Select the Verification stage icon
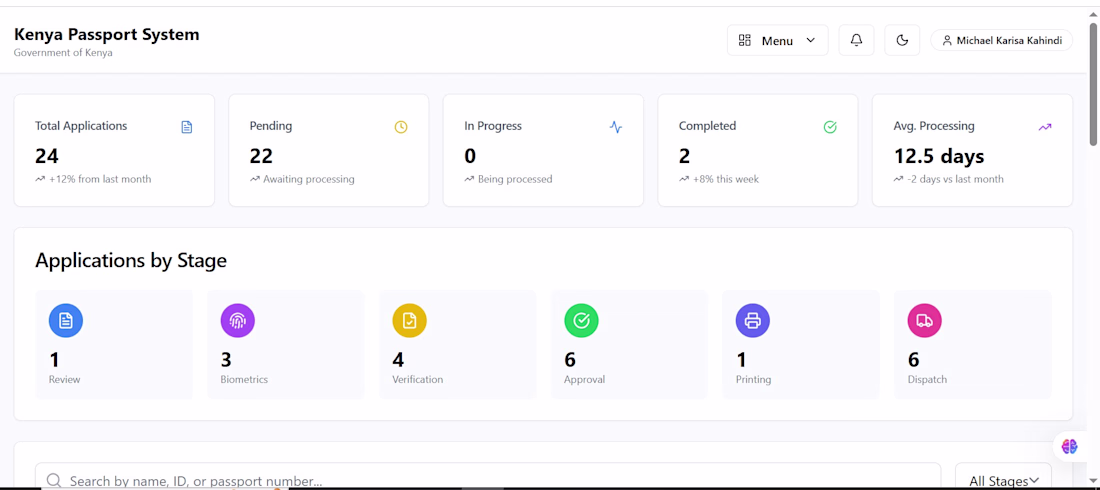Image resolution: width=1100 pixels, height=490 pixels. (x=410, y=321)
